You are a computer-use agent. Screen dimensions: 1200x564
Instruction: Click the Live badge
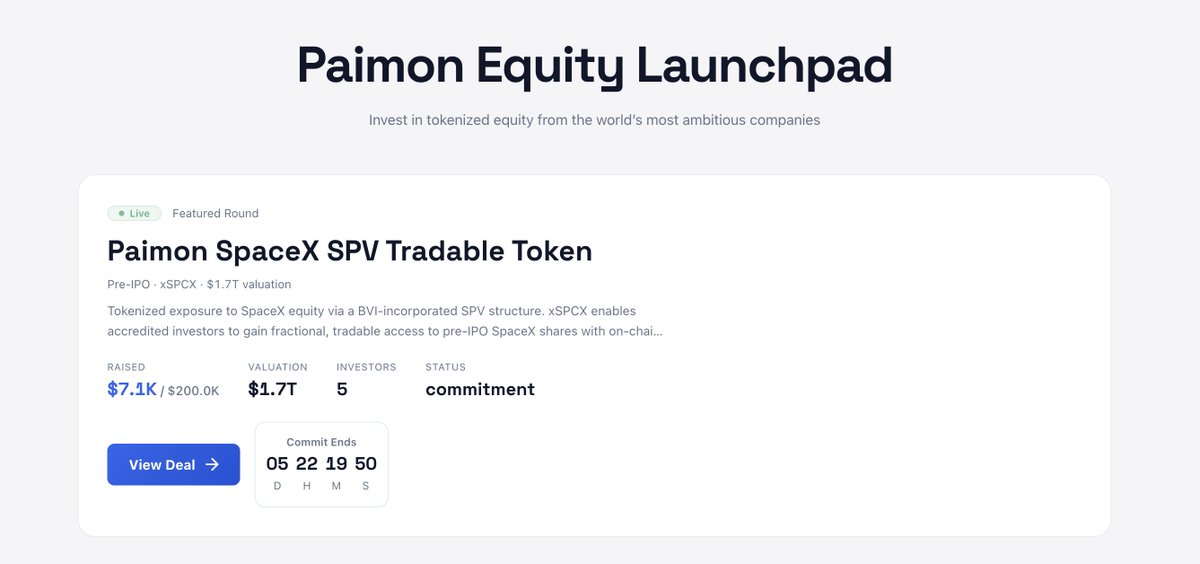click(x=134, y=214)
